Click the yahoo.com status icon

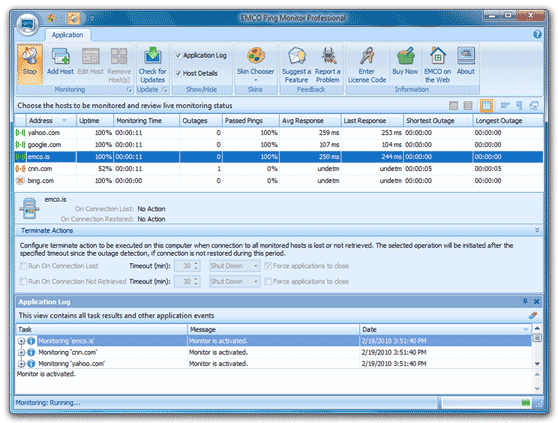click(x=20, y=133)
